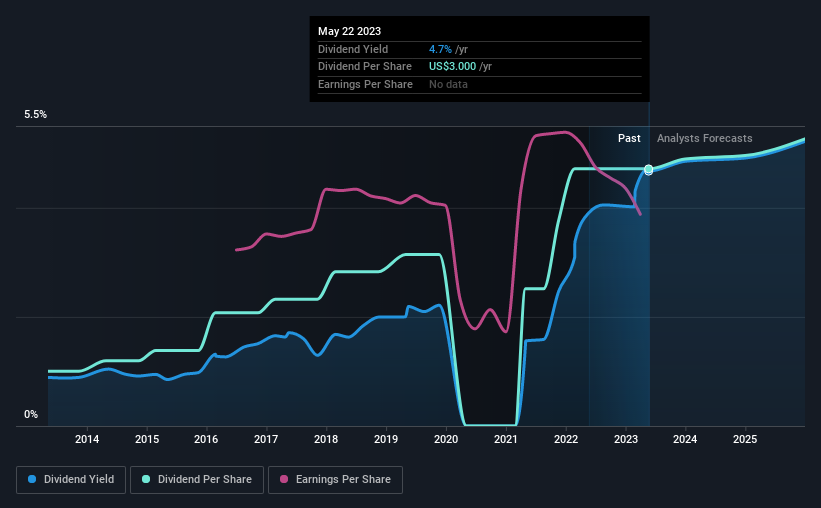Click the tooltip Dividend Yield row label
The image size is (821, 508).
353,49
